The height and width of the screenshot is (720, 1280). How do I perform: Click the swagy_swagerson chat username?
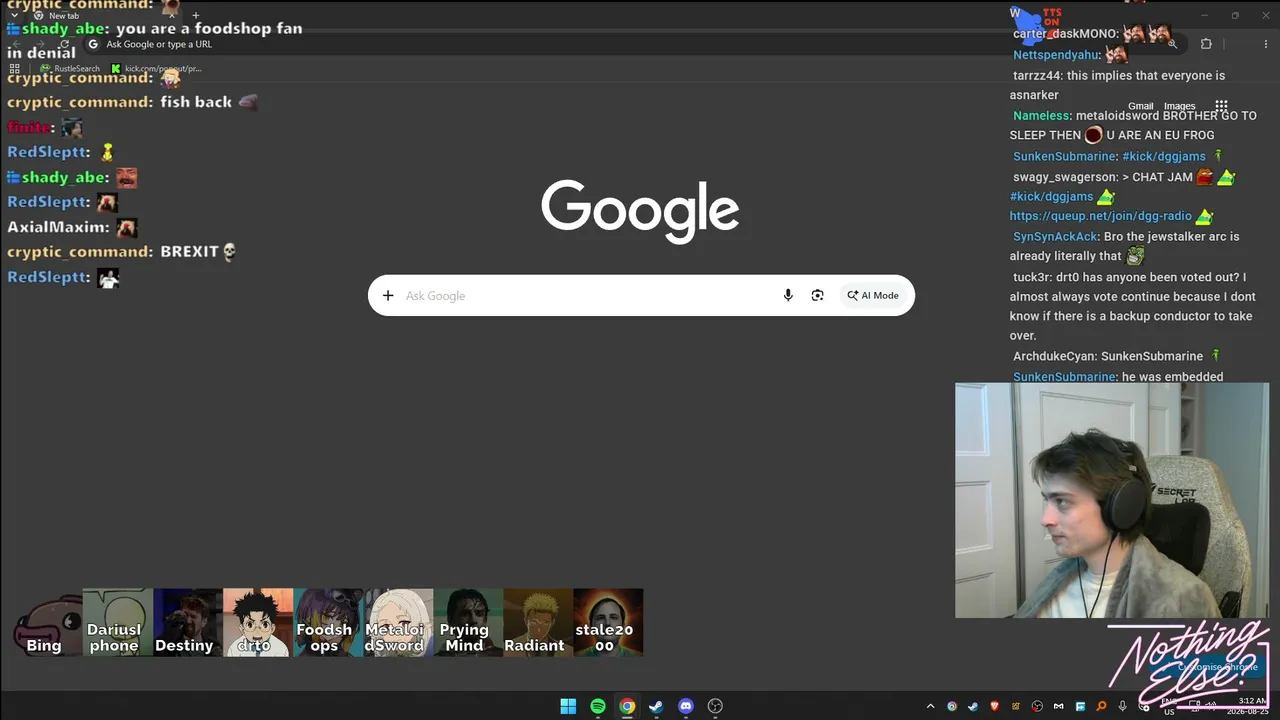click(x=1064, y=177)
